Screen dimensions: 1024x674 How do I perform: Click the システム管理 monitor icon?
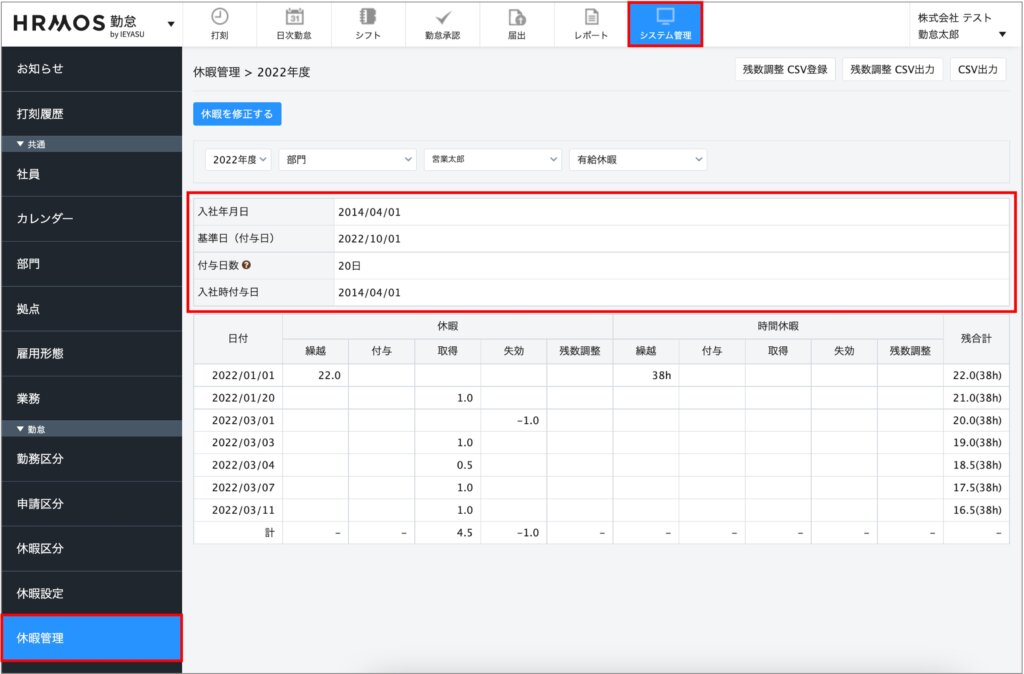pyautogui.click(x=665, y=16)
